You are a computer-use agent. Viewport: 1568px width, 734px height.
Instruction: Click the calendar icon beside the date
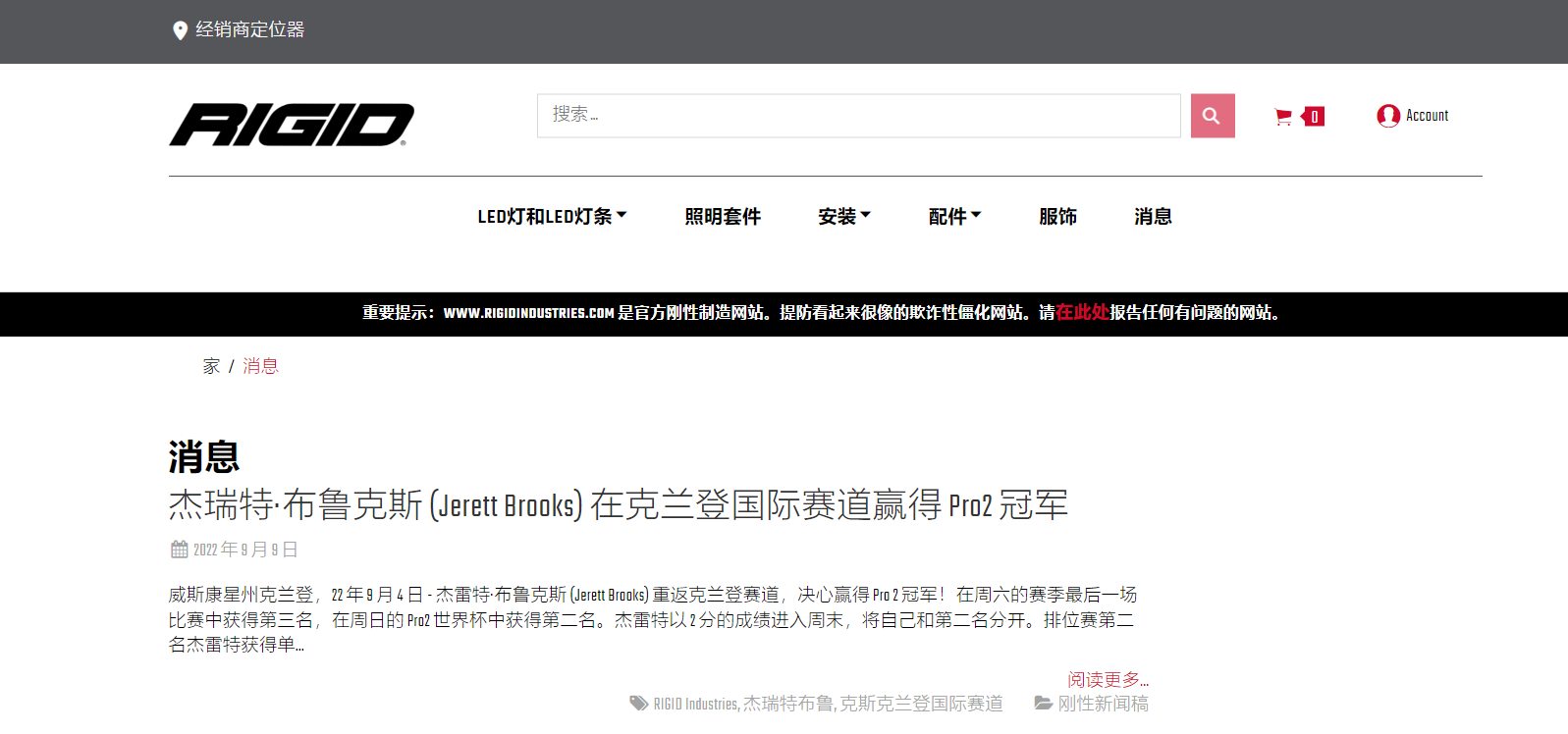179,550
